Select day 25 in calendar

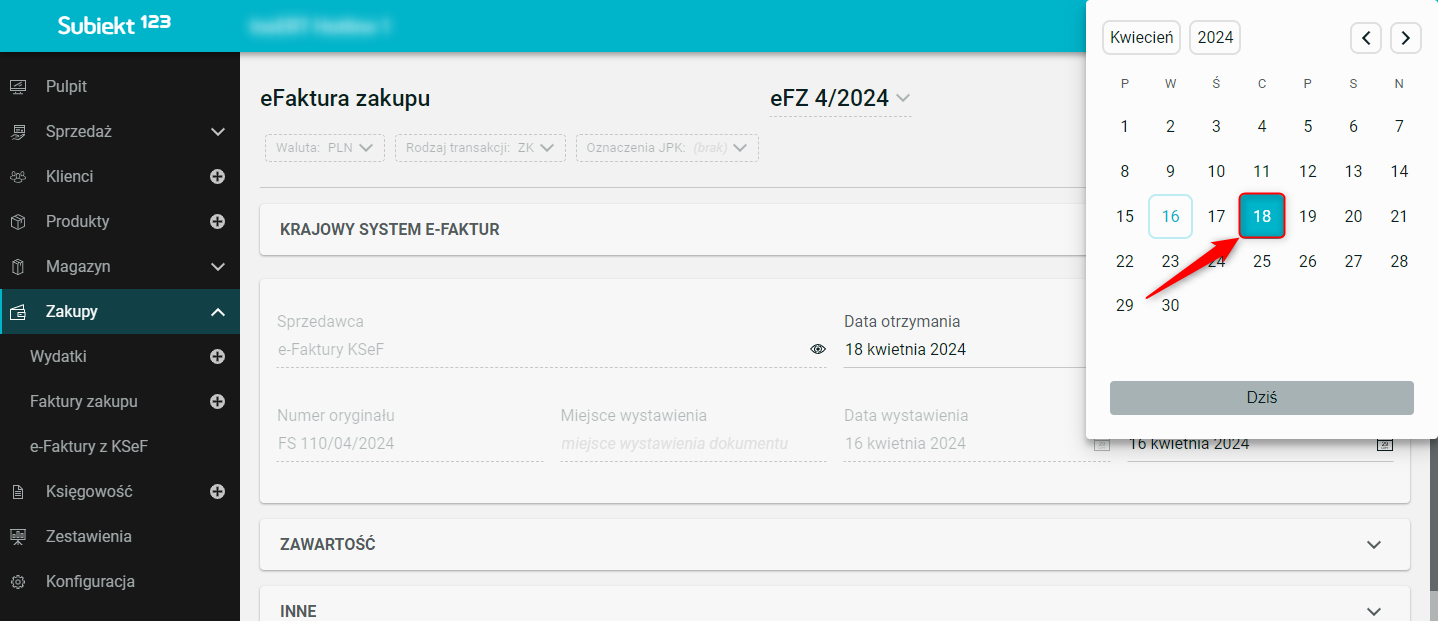[1262, 262]
